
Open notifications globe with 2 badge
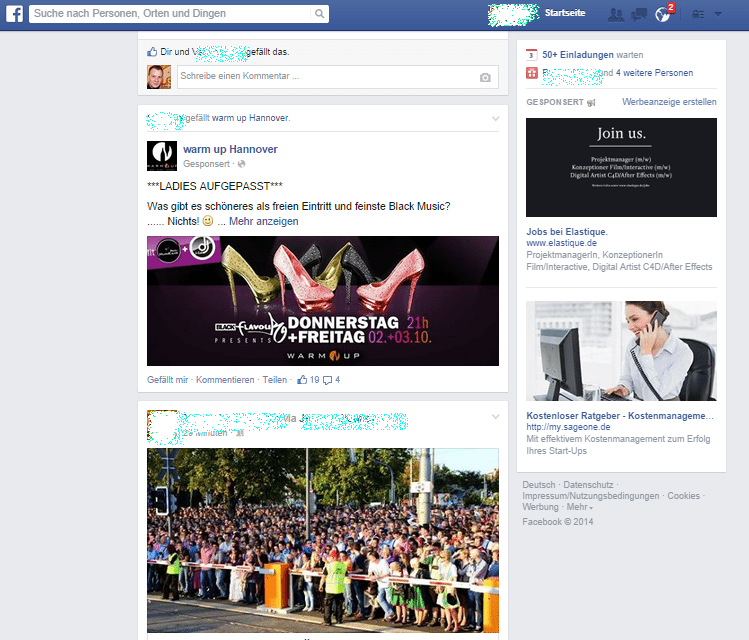coord(661,14)
